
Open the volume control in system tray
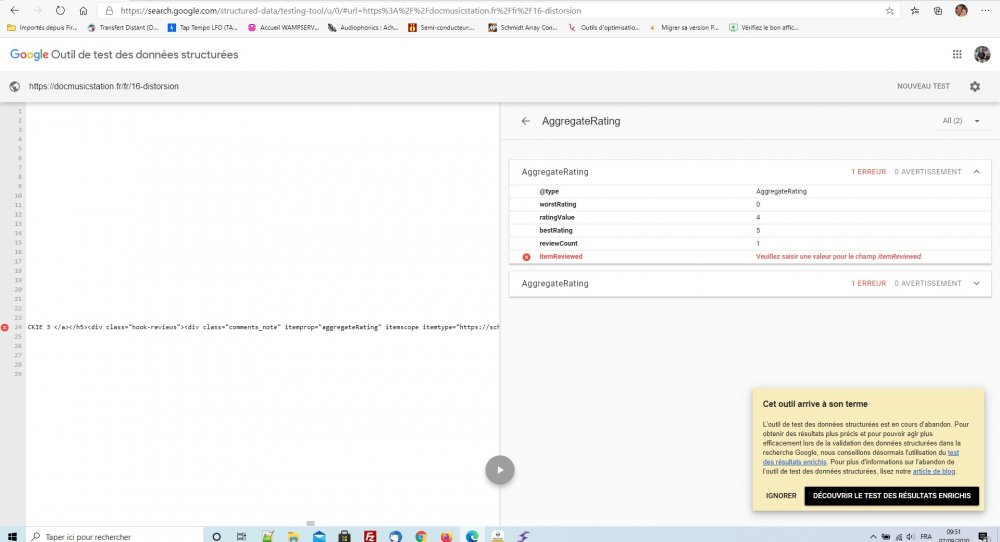pyautogui.click(x=910, y=536)
